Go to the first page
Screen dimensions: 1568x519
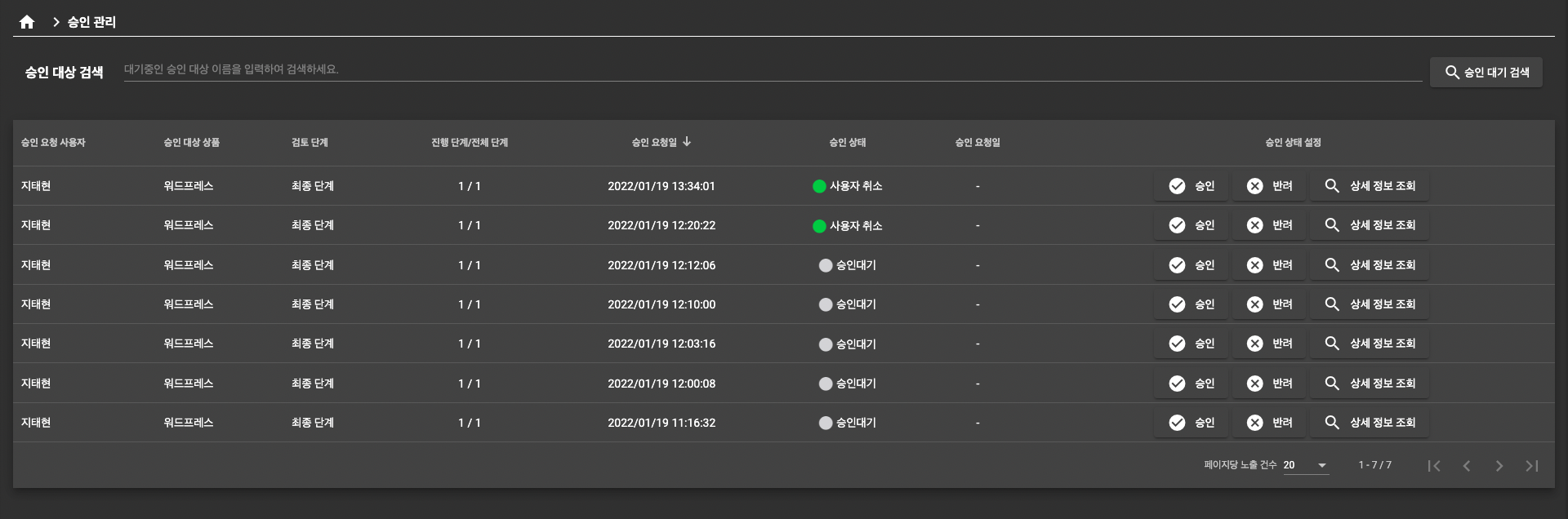coord(1434,466)
